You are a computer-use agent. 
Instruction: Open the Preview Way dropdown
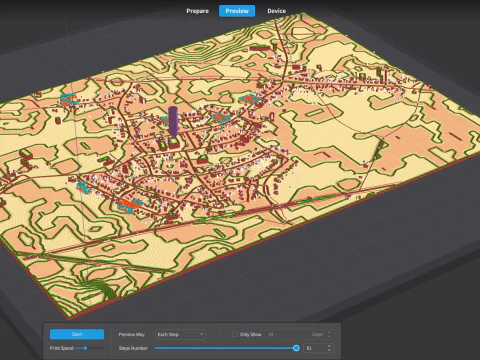click(x=180, y=334)
